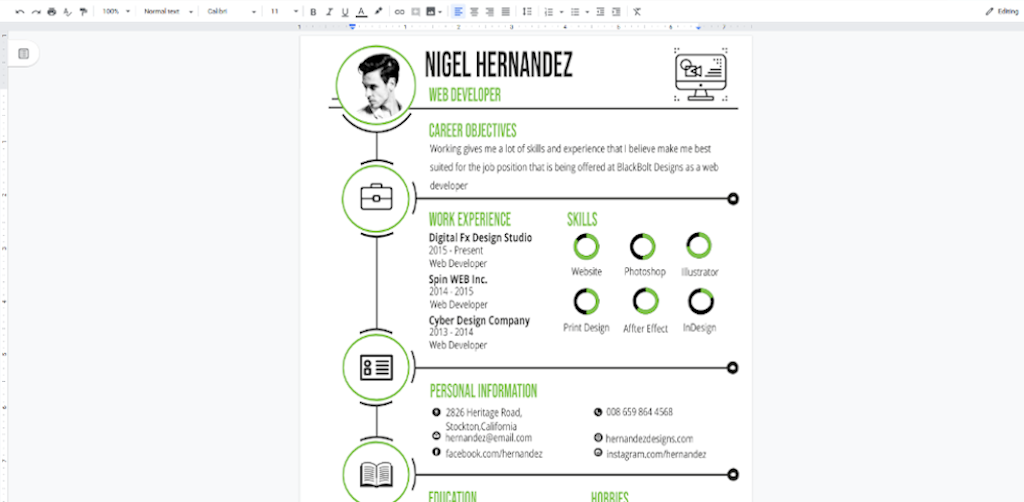
Task: Click the NIGEL HERNANDEZ heading
Action: point(499,65)
